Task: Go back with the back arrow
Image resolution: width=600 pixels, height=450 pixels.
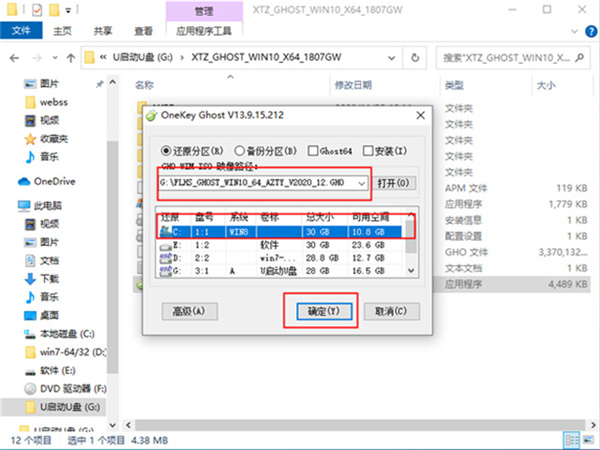Action: pos(15,58)
